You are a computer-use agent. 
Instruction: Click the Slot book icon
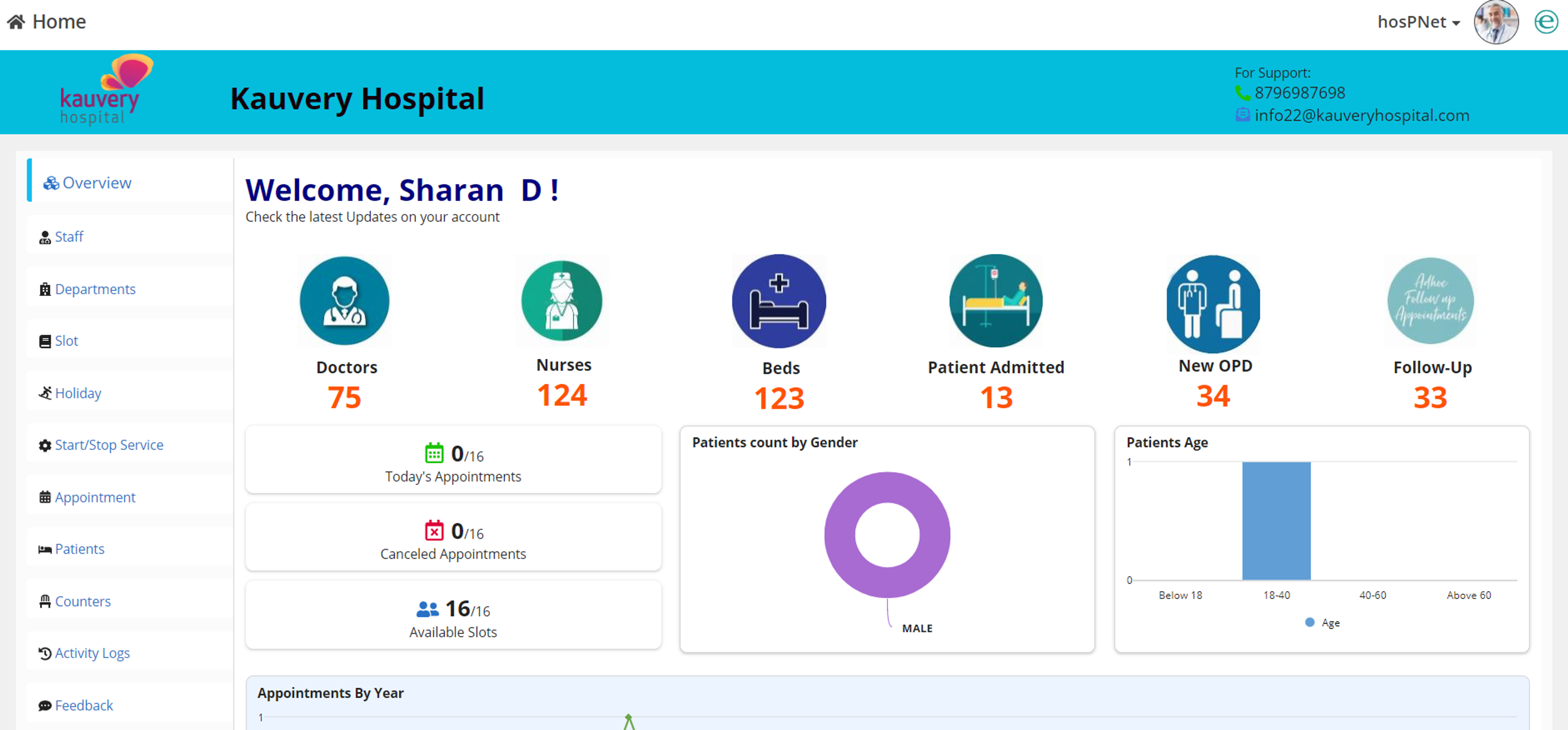point(45,342)
